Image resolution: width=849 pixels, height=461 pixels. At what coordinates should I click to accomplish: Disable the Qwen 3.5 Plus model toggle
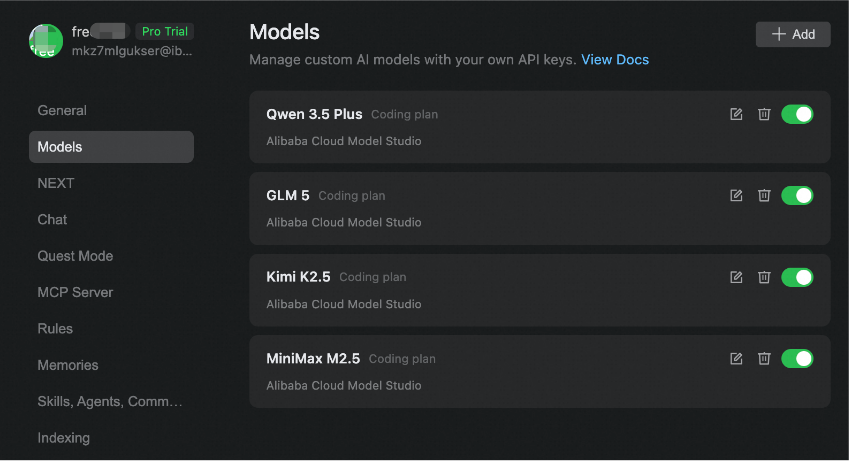point(797,114)
